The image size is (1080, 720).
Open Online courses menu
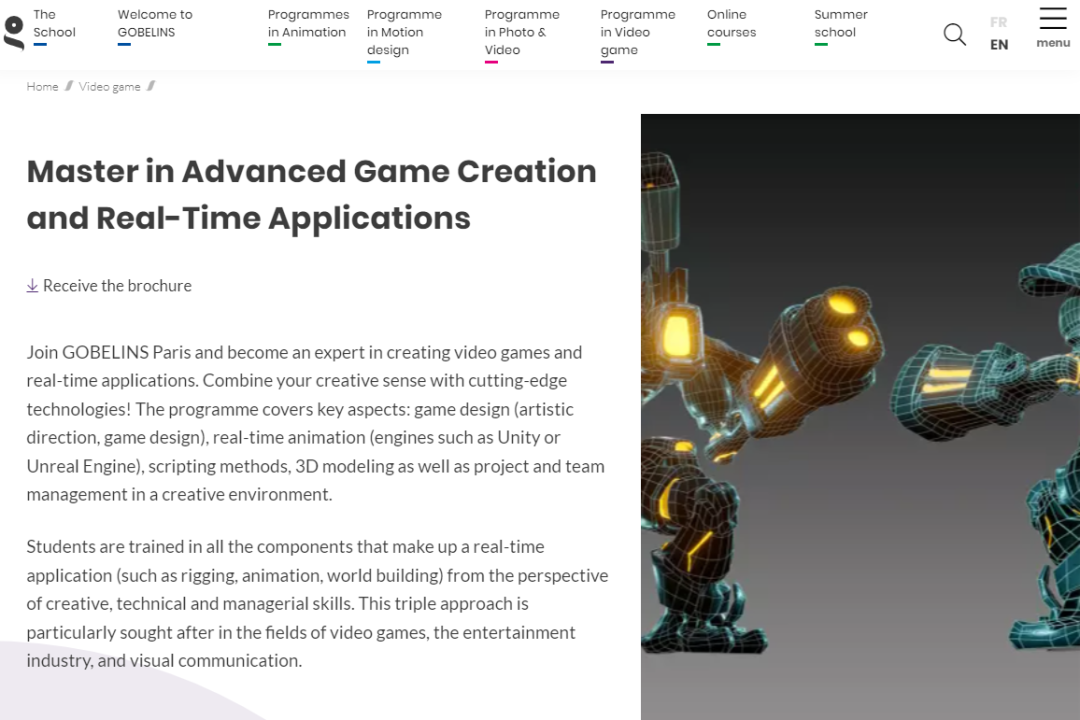coord(731,23)
